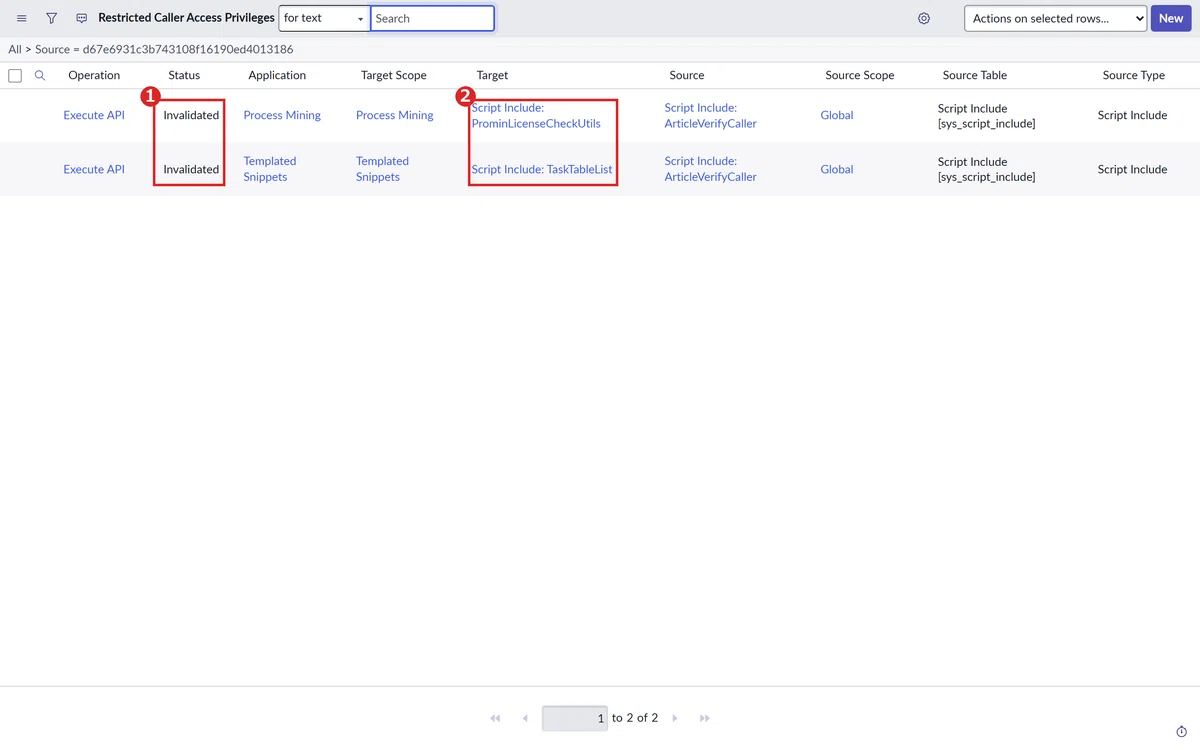Image resolution: width=1200 pixels, height=750 pixels.
Task: Sort by the Source Table column header
Action: pos(975,75)
